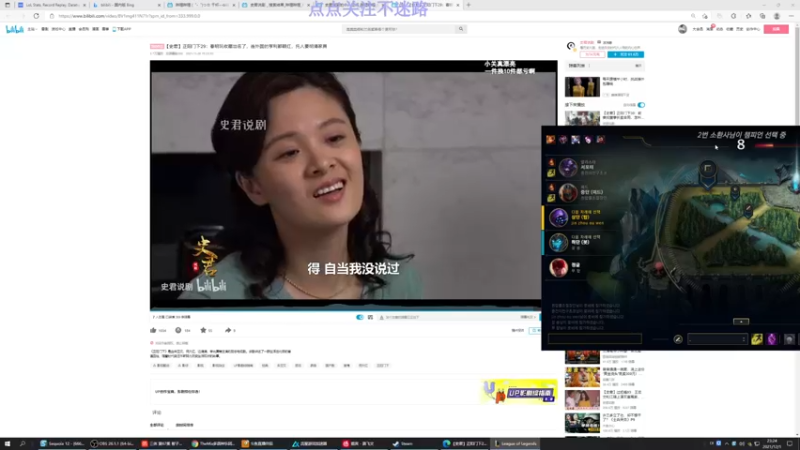The image size is (800, 450).
Task: Click the video title text above the player
Action: click(246, 46)
